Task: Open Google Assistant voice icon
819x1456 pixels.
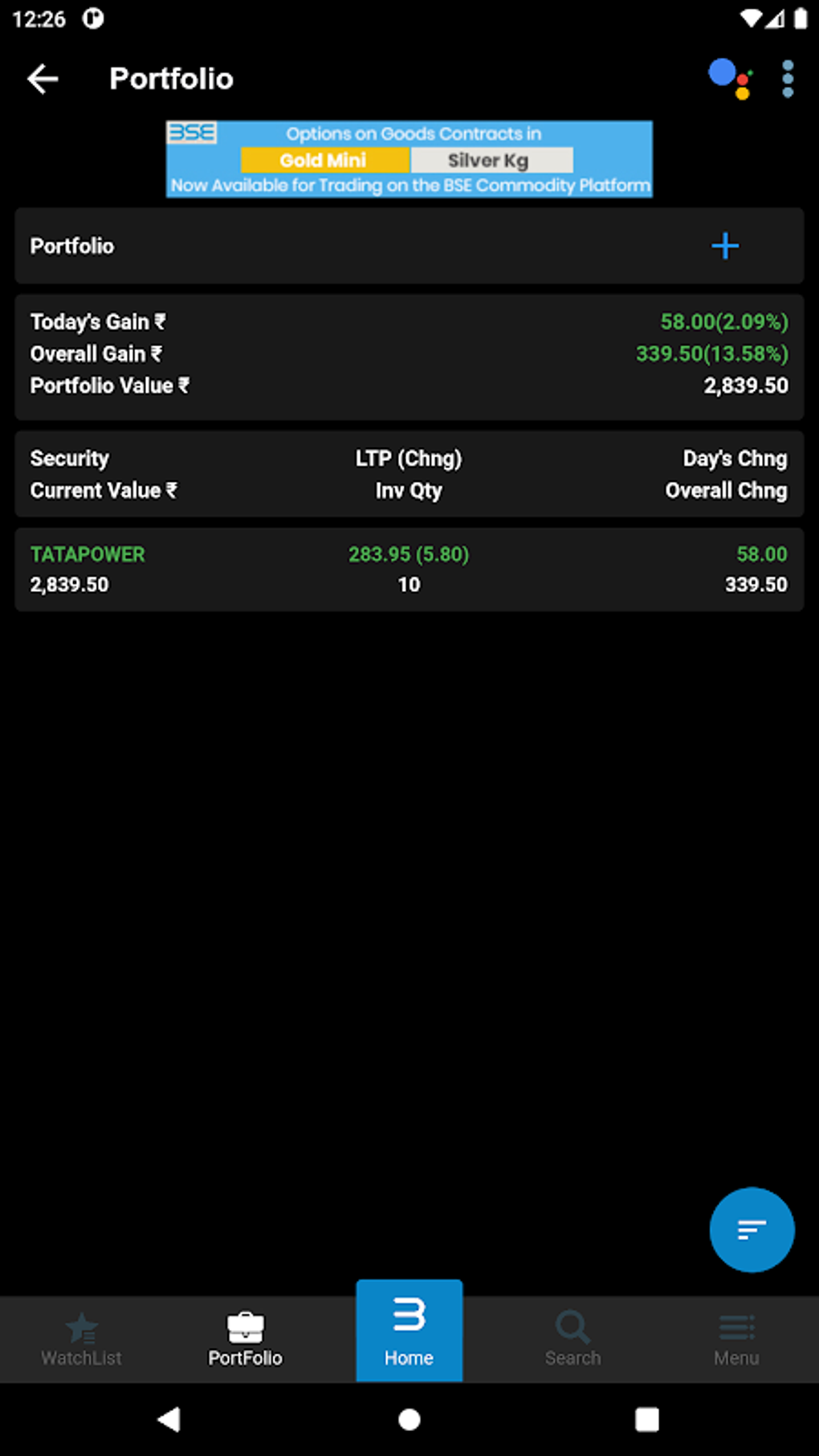Action: click(x=729, y=79)
